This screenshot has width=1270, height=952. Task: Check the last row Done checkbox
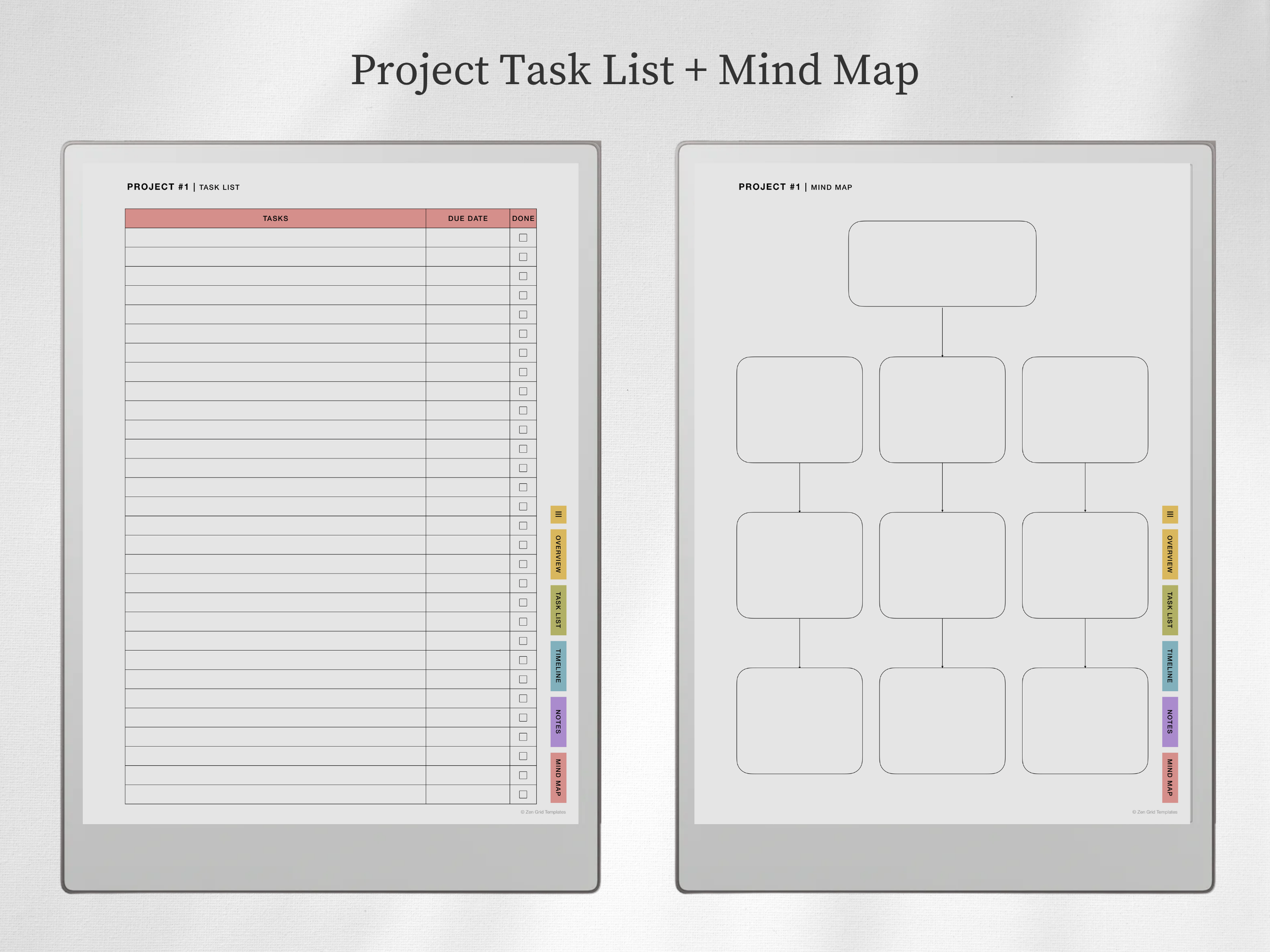point(523,794)
